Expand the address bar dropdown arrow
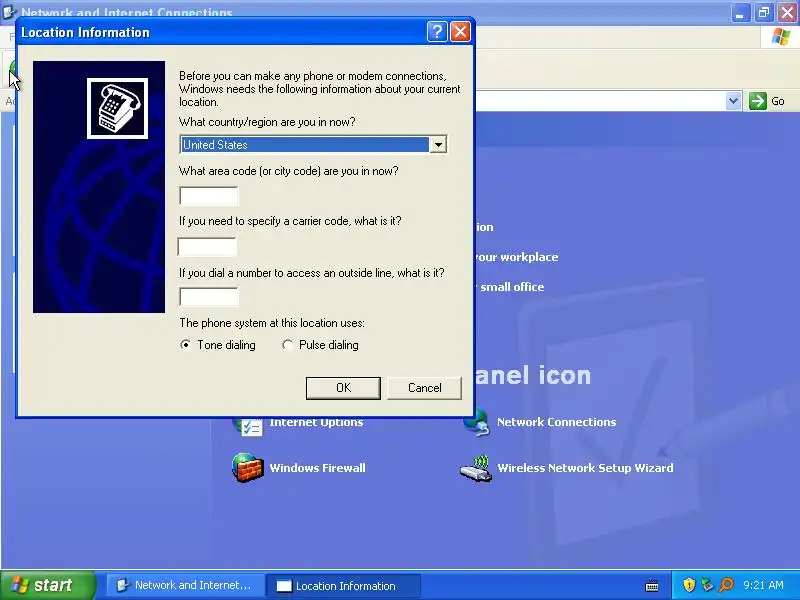800x600 pixels. point(733,101)
